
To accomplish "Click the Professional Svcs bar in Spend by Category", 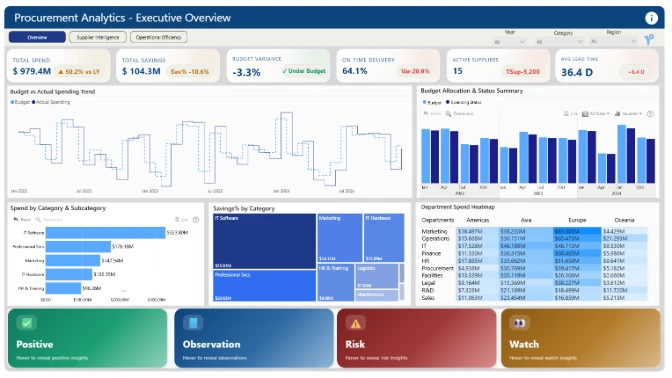I will 78,246.
